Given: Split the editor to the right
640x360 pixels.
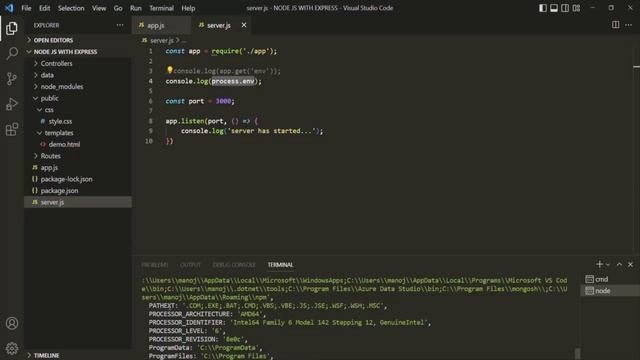Looking at the screenshot, I should tap(616, 25).
